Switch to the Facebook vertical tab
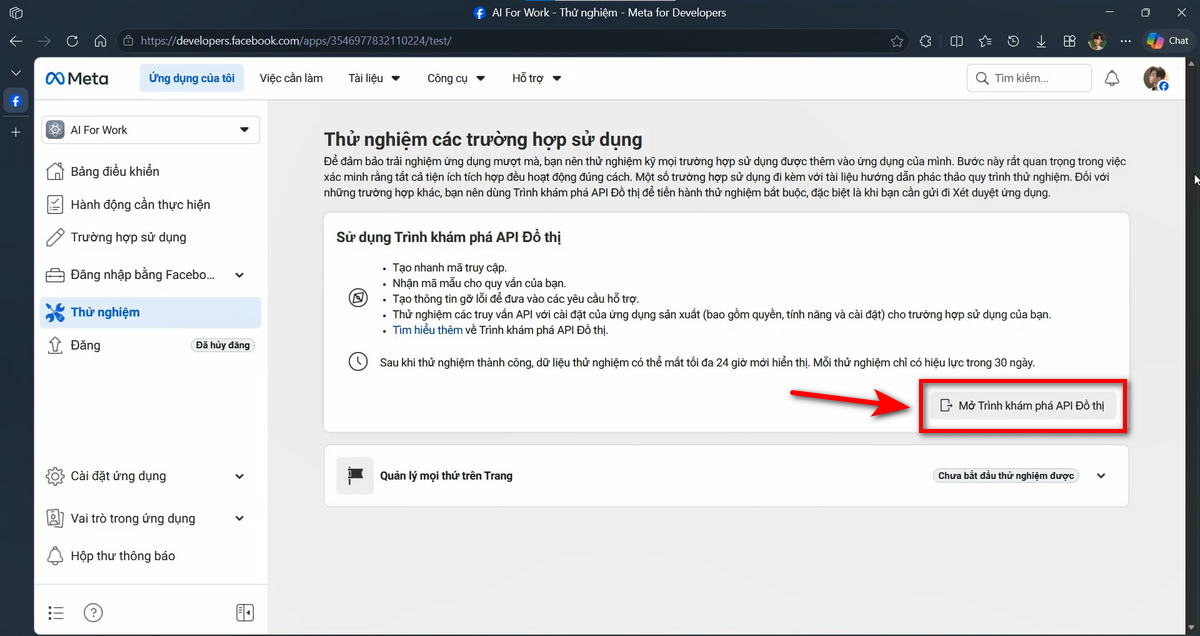The image size is (1200, 636). pos(16,101)
